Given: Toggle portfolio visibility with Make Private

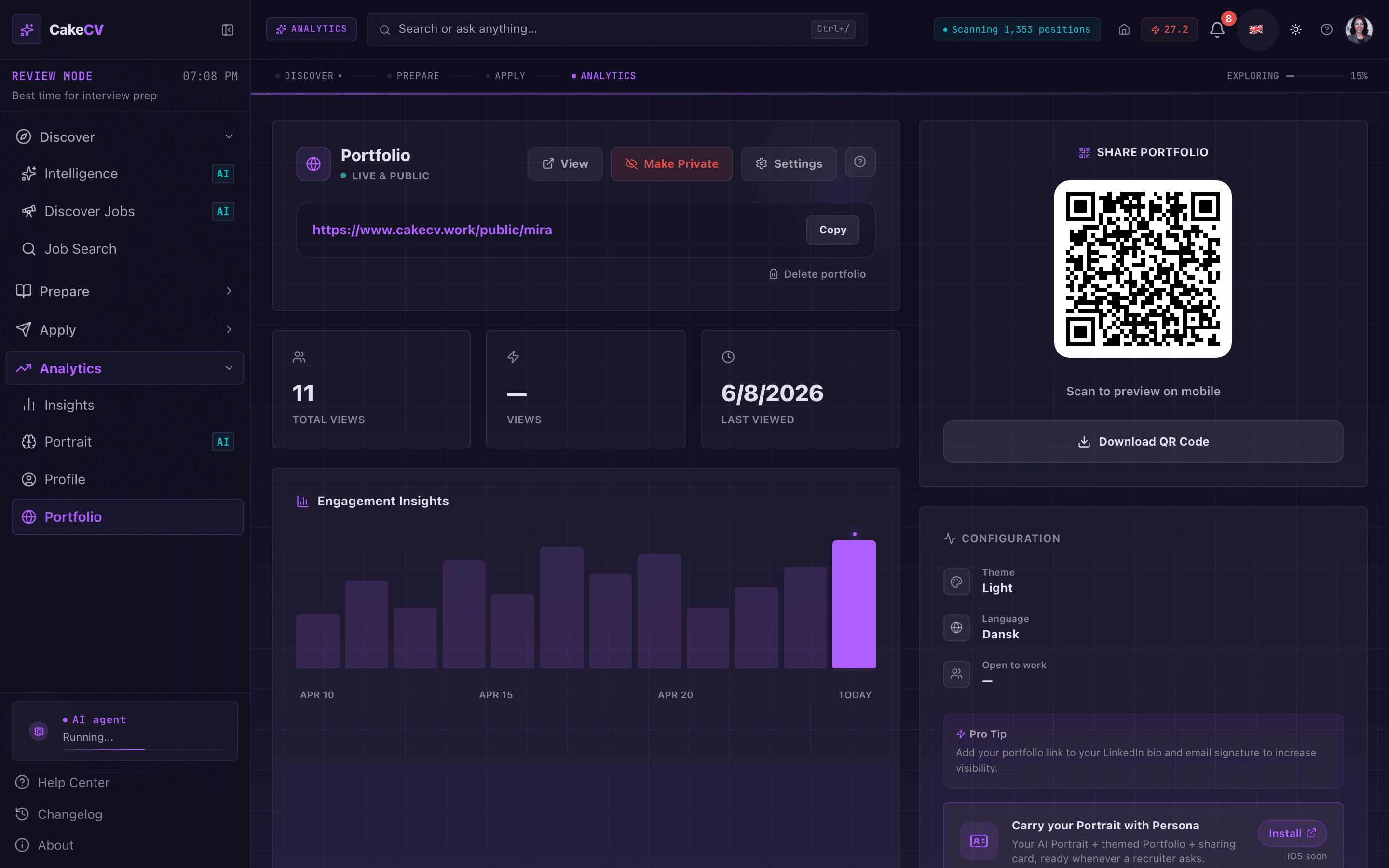Looking at the screenshot, I should [x=671, y=163].
